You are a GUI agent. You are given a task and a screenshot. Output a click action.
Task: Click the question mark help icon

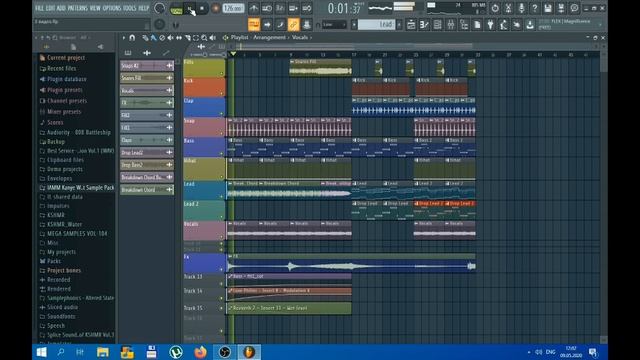534,8
